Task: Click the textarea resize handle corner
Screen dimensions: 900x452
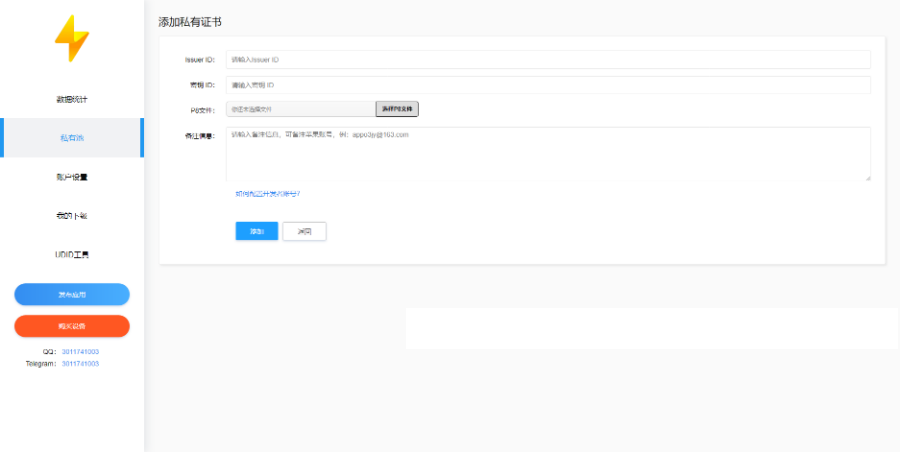Action: pos(868,178)
